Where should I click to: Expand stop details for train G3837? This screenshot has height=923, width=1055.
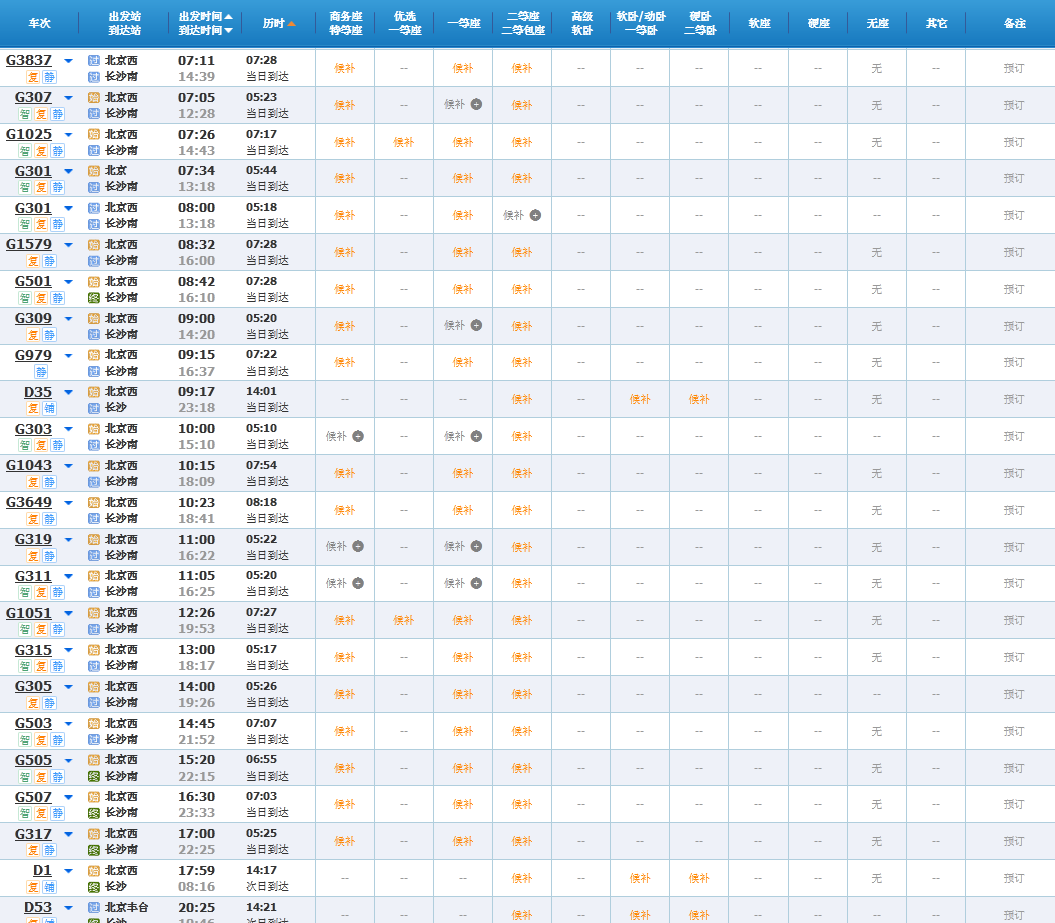click(x=68, y=61)
